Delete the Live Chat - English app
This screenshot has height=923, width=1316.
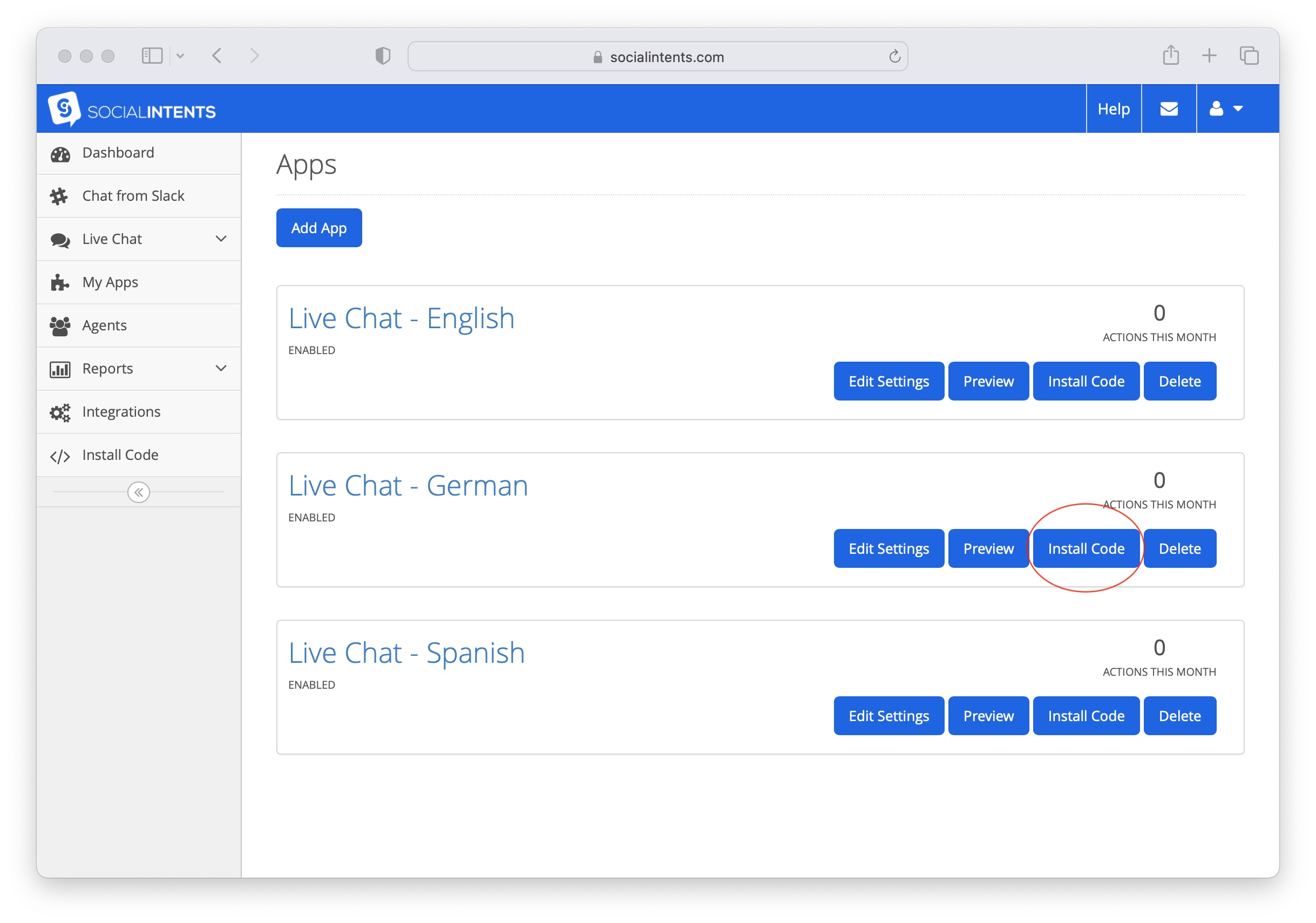(1179, 381)
